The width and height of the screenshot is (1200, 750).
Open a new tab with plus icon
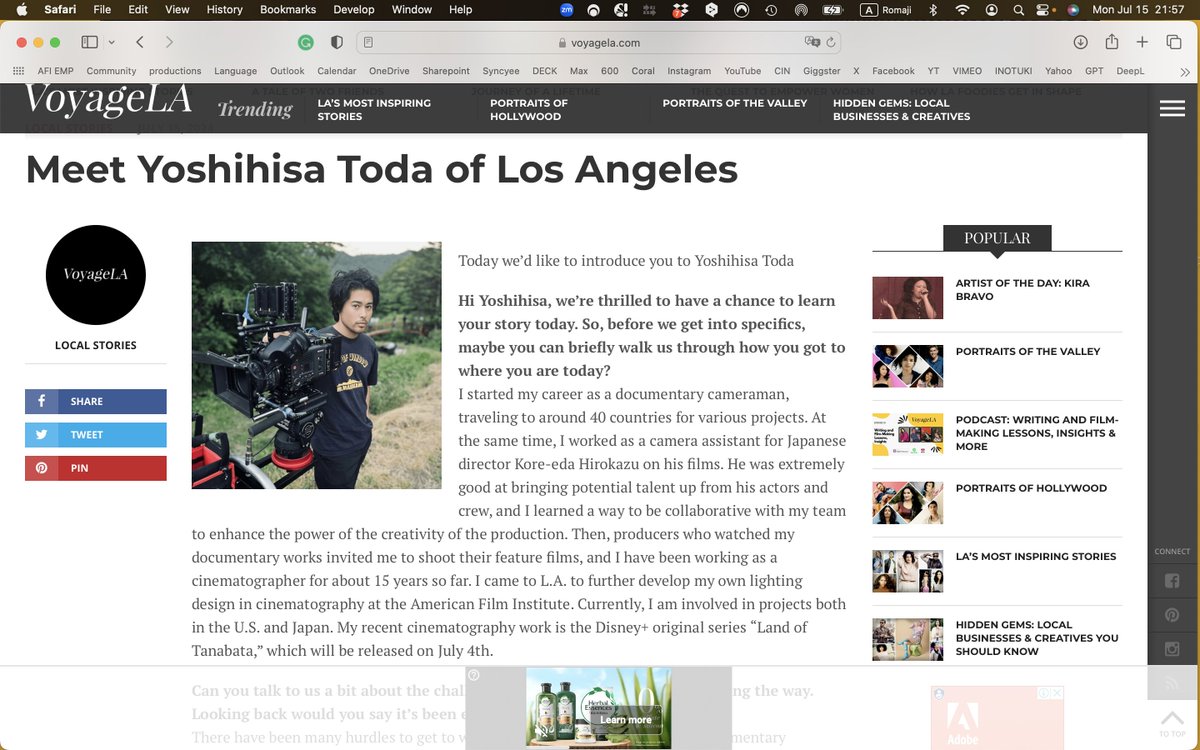(x=1143, y=42)
